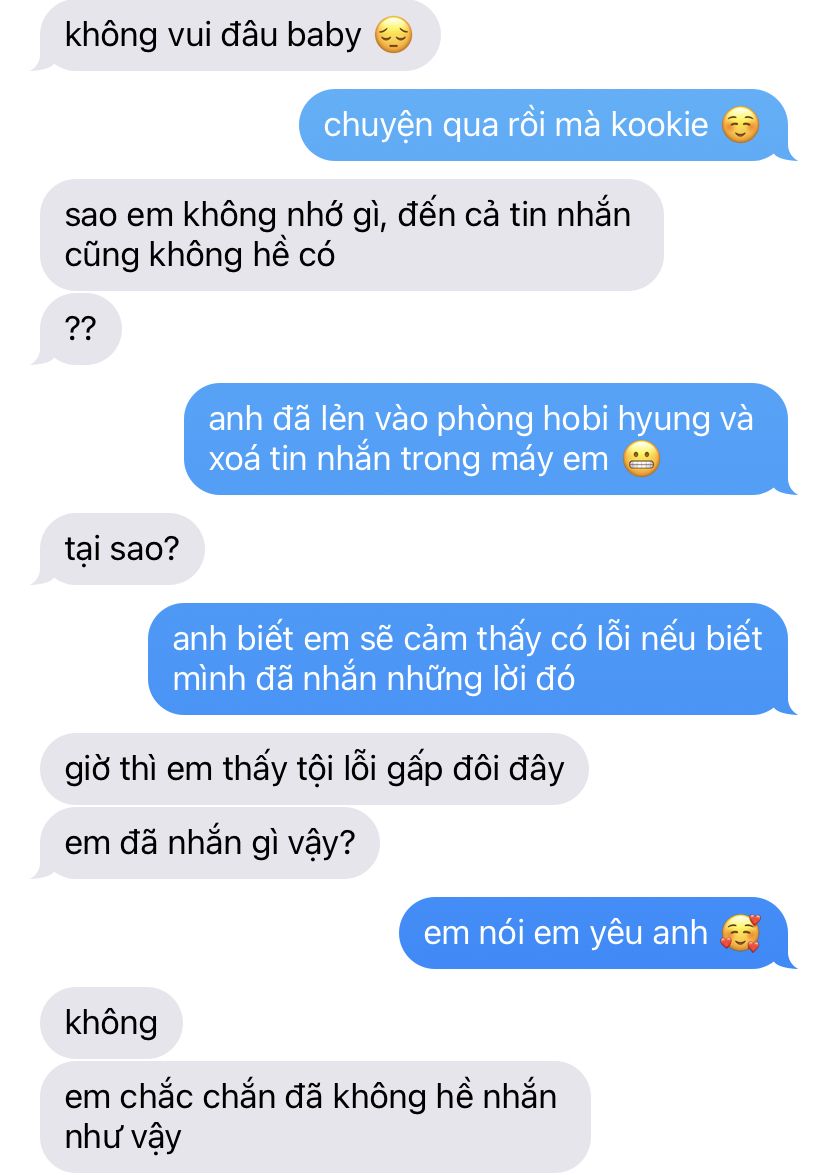
Task: Select the 'giờ thì em thấy tội lỗi gấp đôi' message
Action: pyautogui.click(x=314, y=770)
